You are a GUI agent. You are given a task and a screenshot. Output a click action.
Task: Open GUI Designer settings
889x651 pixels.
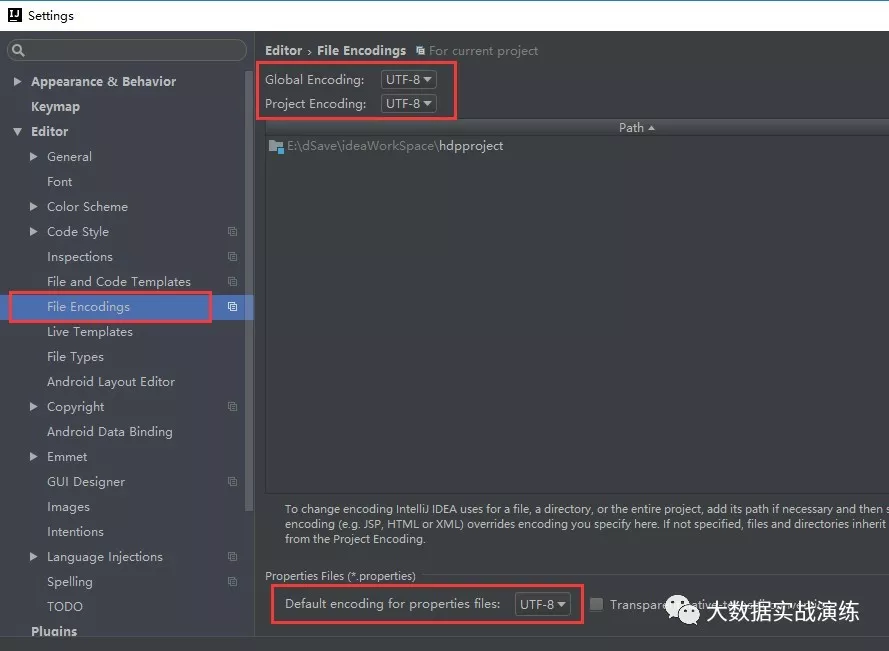pyautogui.click(x=86, y=481)
